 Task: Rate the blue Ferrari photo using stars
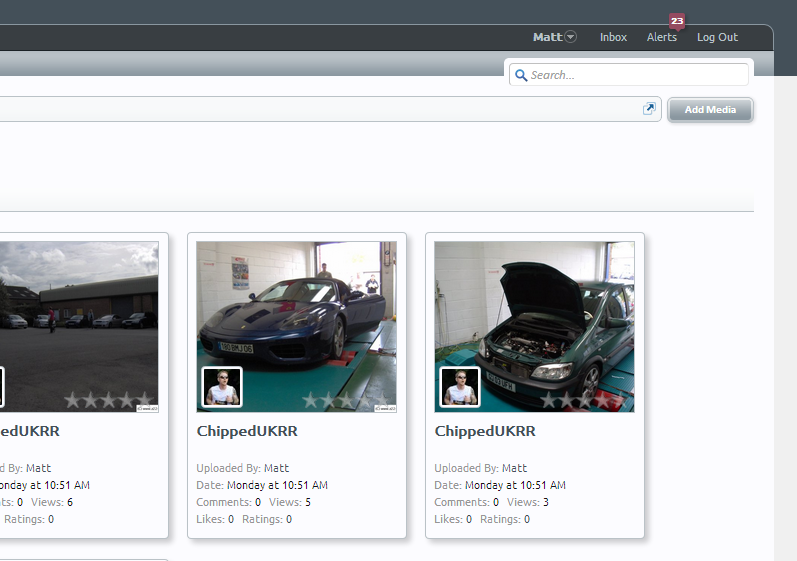(347, 400)
